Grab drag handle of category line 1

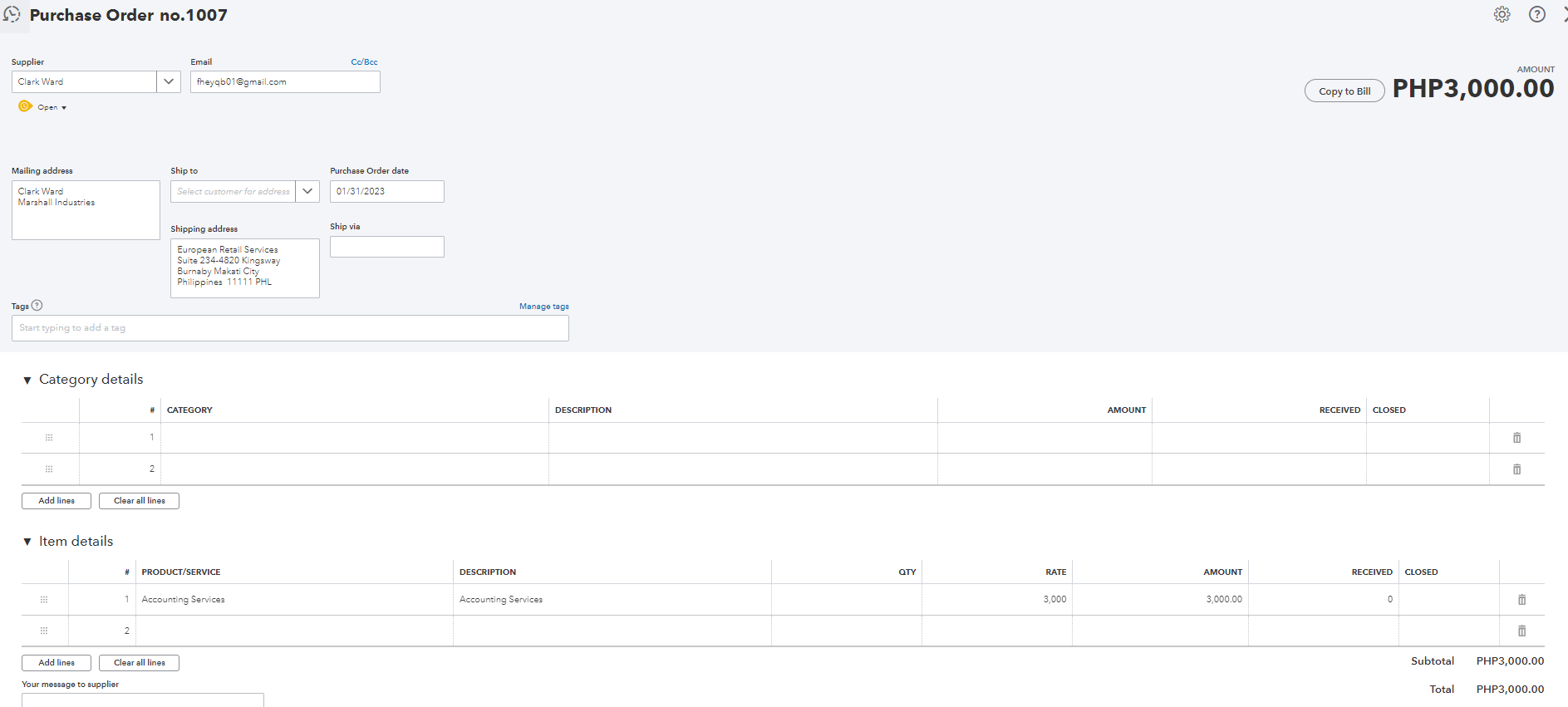tap(49, 438)
